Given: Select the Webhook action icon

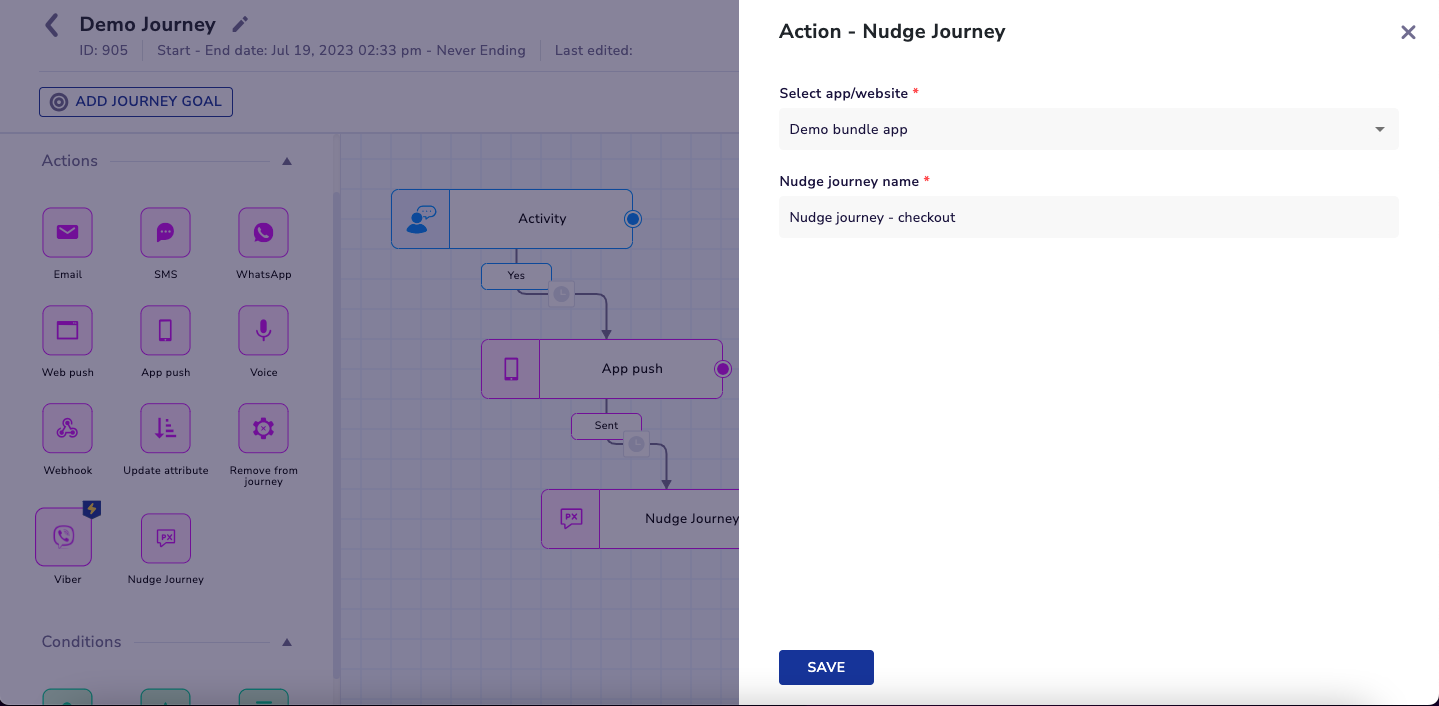Looking at the screenshot, I should click(67, 428).
